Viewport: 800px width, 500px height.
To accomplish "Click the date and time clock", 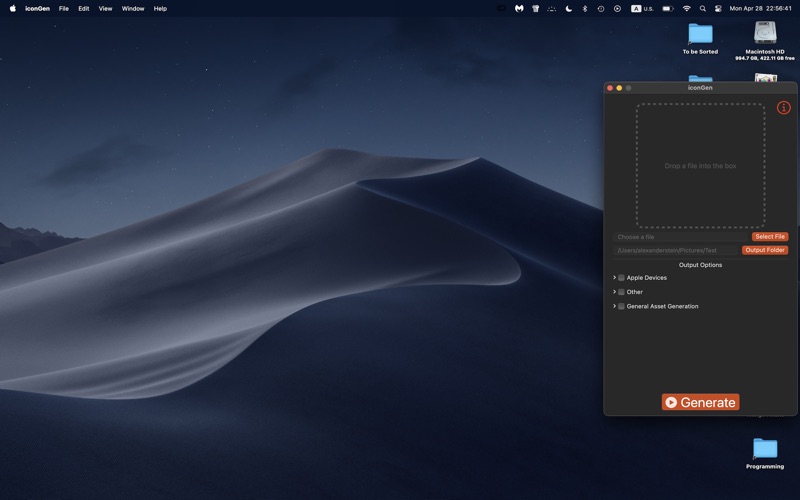I will pos(760,9).
